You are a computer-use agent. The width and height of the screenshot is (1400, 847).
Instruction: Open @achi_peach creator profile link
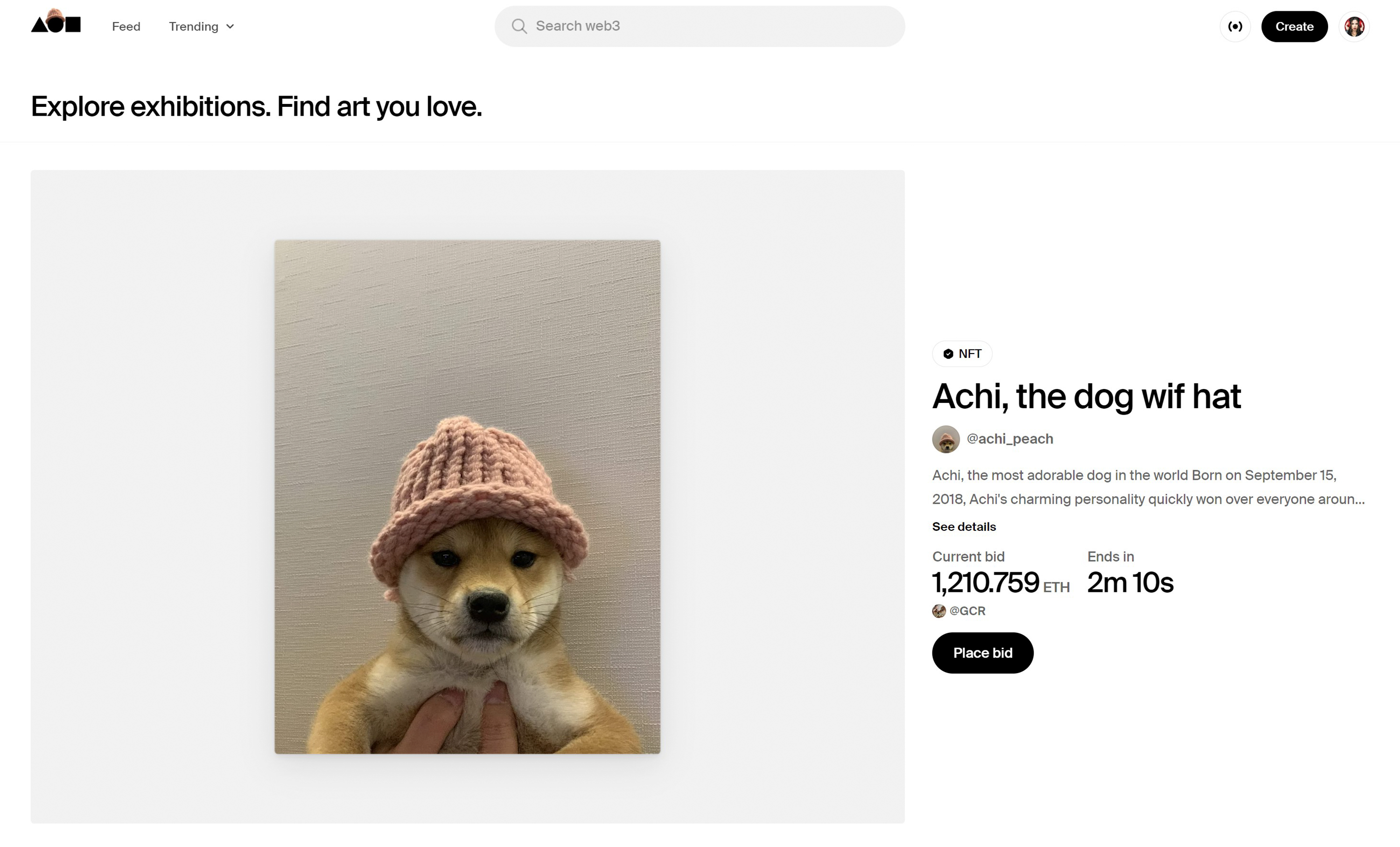(1010, 439)
